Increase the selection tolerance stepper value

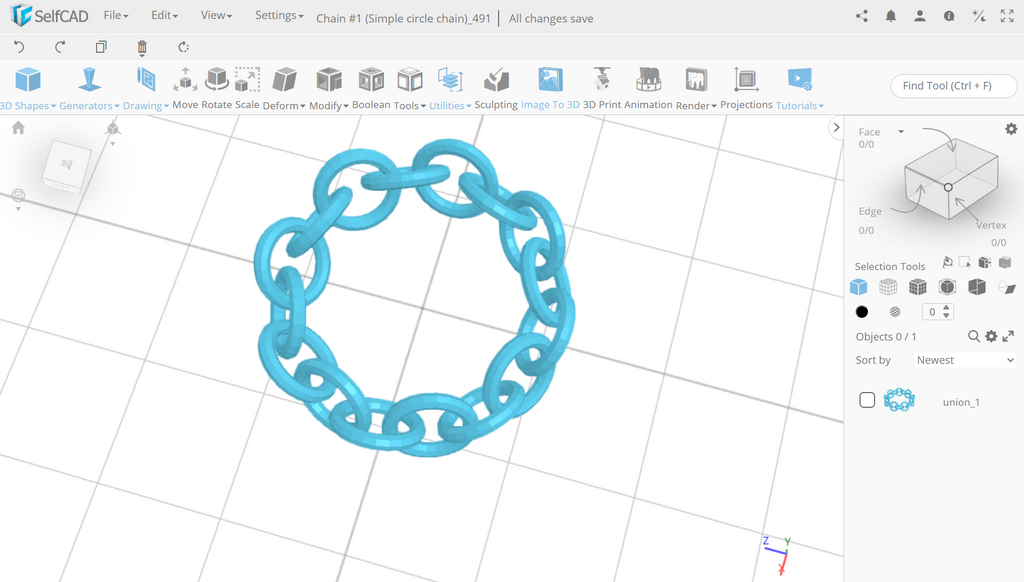946,307
